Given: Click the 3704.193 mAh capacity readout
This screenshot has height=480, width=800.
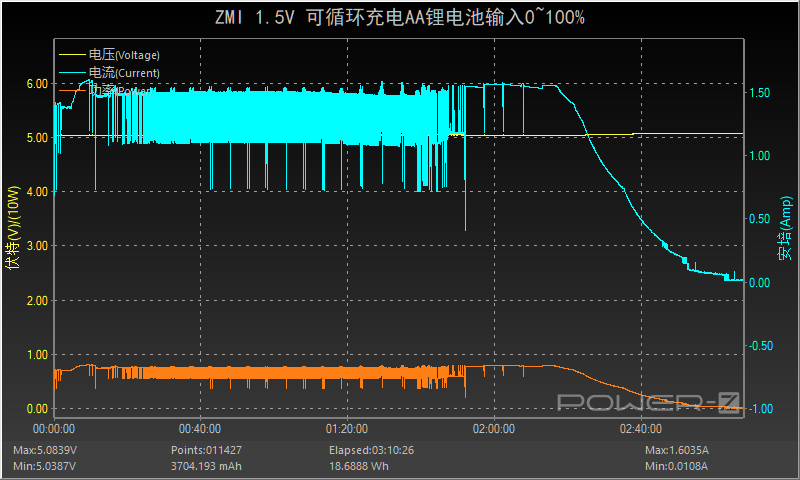Looking at the screenshot, I should coord(206,466).
